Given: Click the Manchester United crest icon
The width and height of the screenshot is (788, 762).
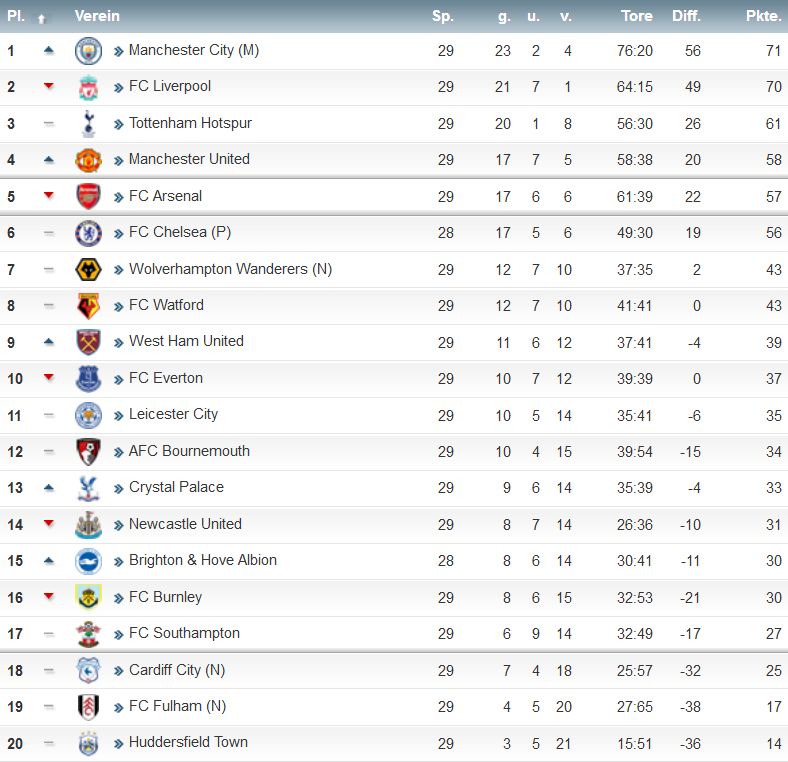Looking at the screenshot, I should (x=88, y=160).
